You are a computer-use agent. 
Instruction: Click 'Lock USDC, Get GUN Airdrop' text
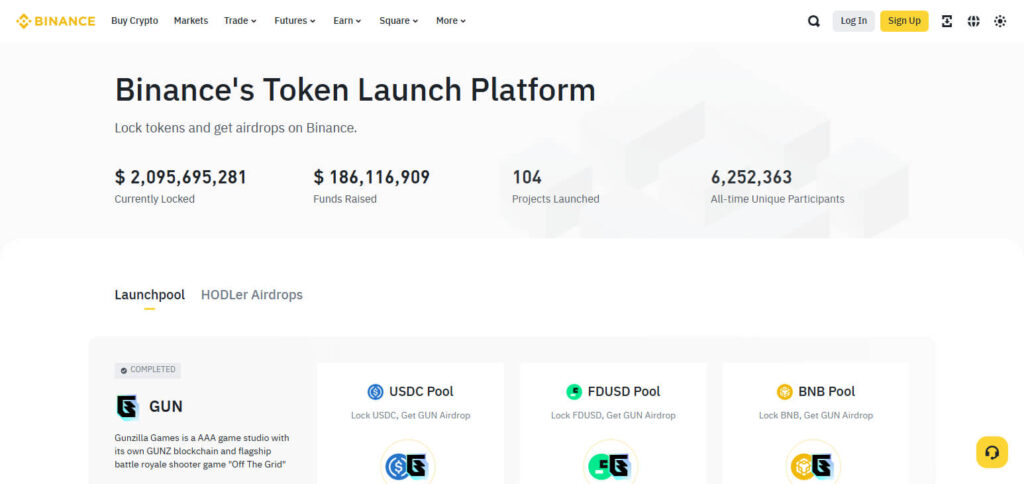pyautogui.click(x=411, y=415)
